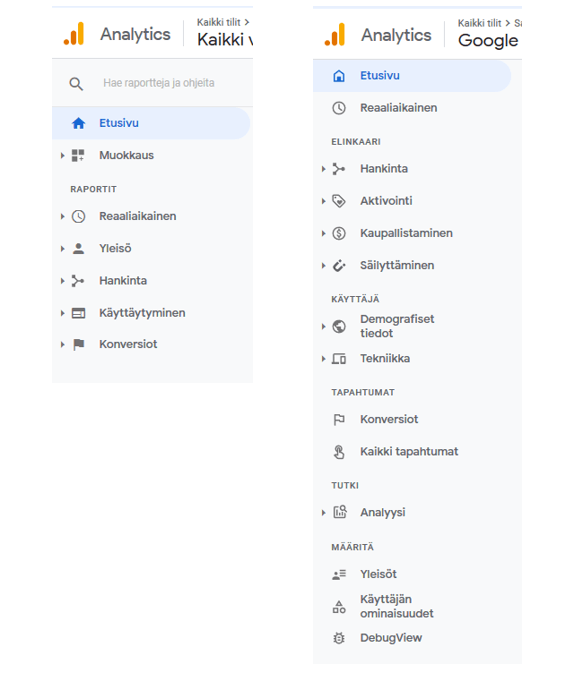Open Reaaliaikainen in the right panel
Image resolution: width=580 pixels, height=673 pixels.
click(398, 108)
